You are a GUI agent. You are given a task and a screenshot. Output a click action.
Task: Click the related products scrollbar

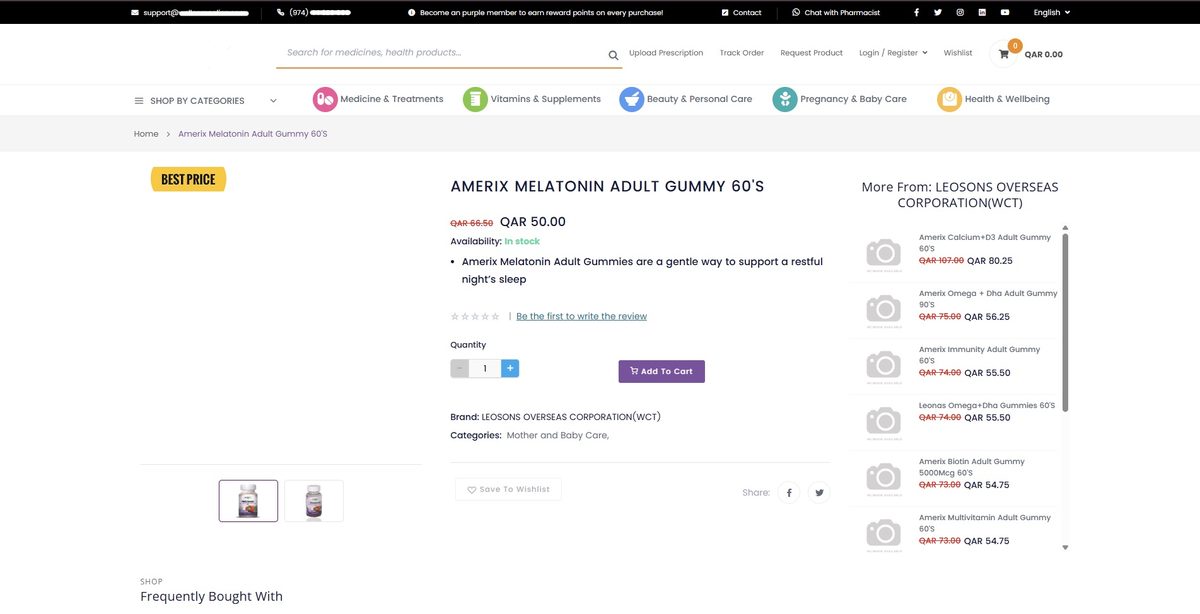1065,322
